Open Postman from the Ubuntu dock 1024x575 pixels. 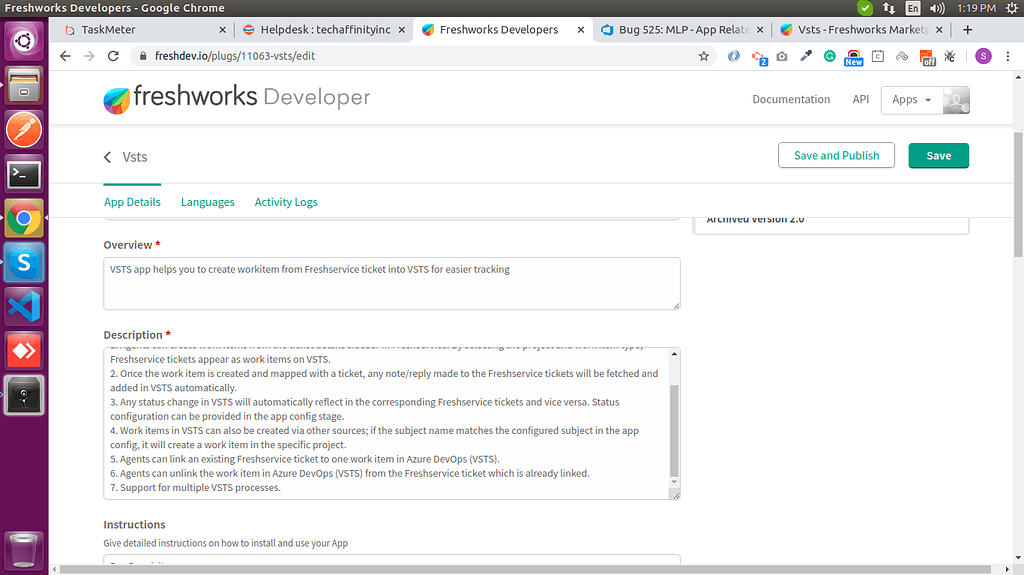pyautogui.click(x=24, y=130)
